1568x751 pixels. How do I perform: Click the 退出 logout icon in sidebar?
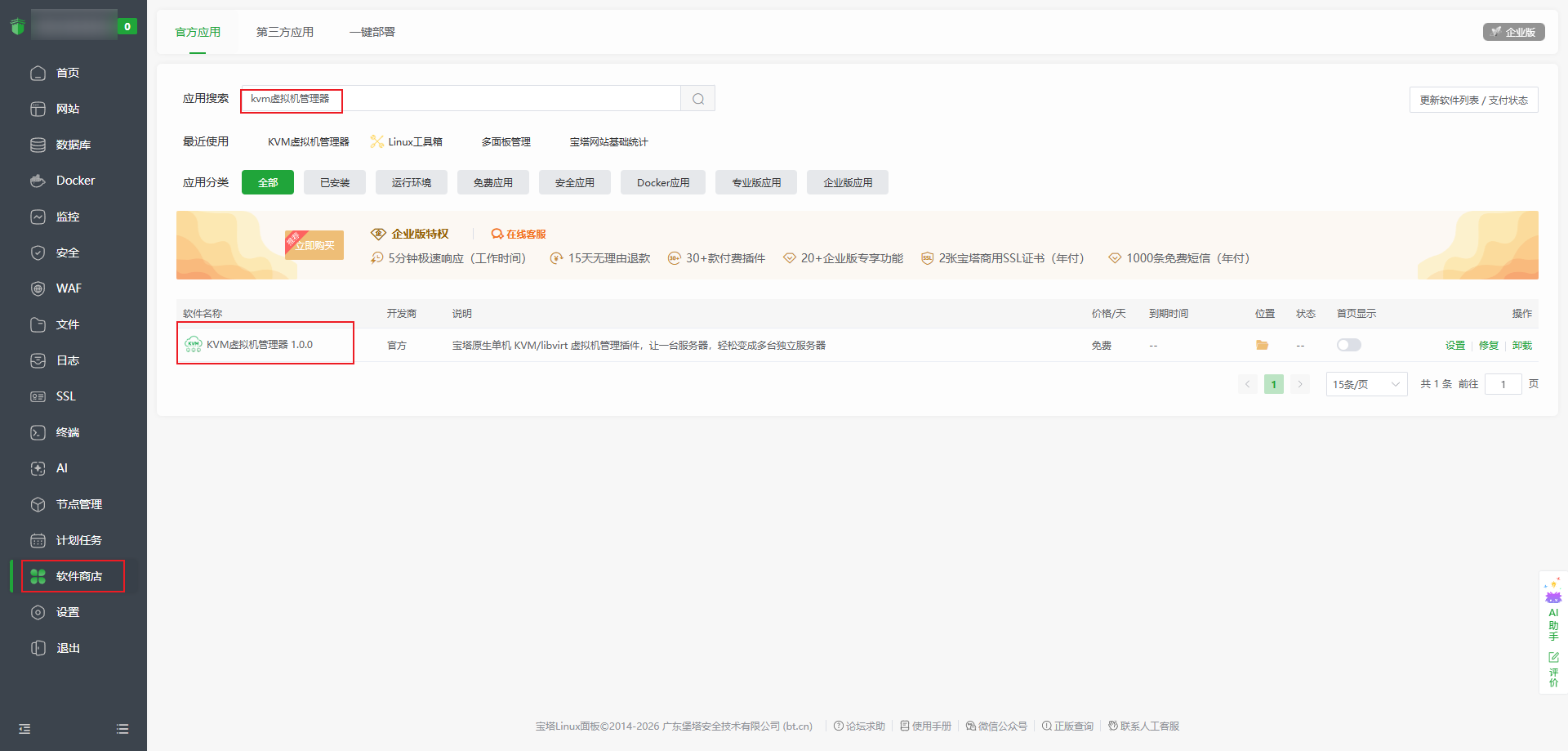(38, 648)
